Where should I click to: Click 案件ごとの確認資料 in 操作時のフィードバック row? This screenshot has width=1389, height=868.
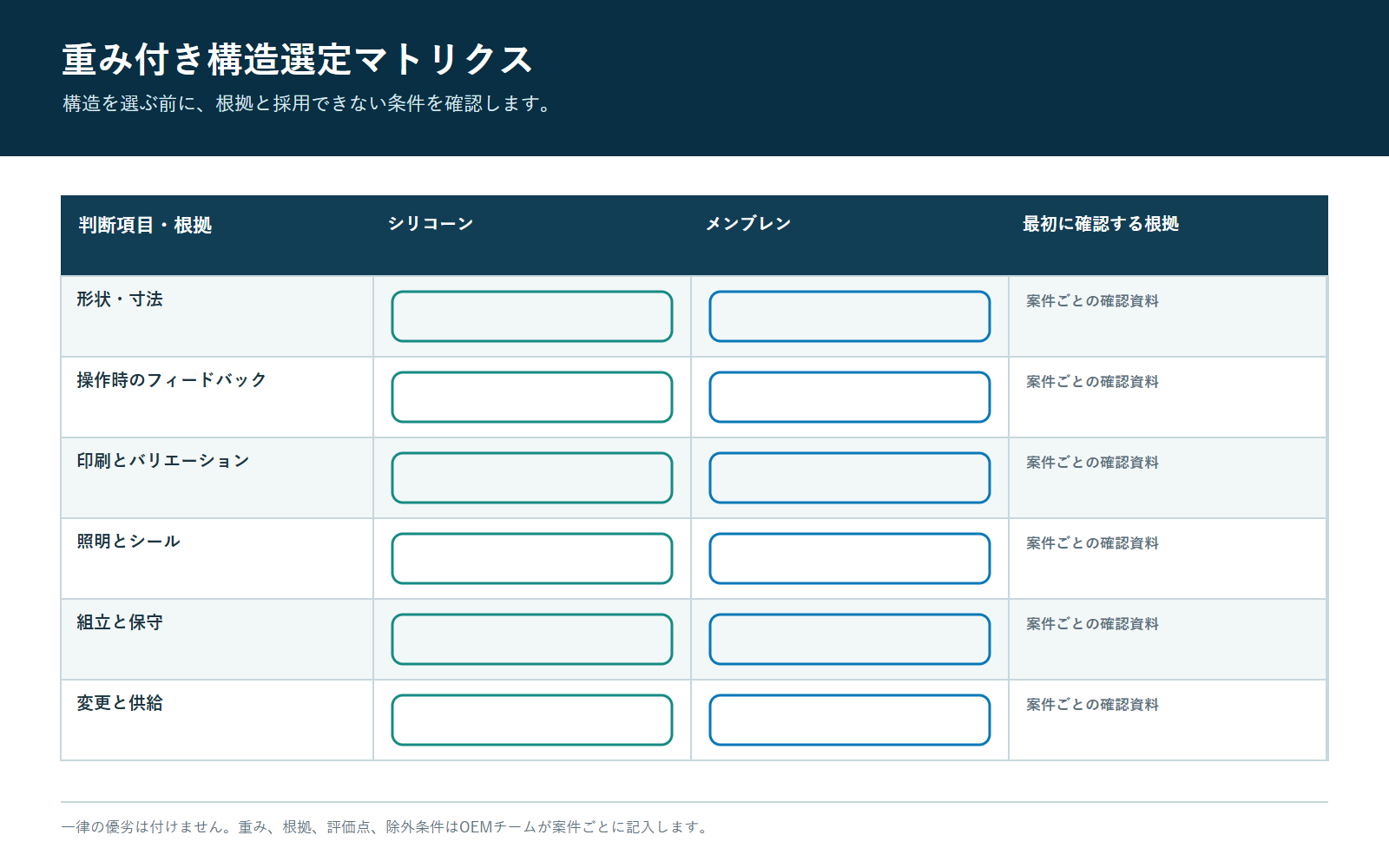1092,381
